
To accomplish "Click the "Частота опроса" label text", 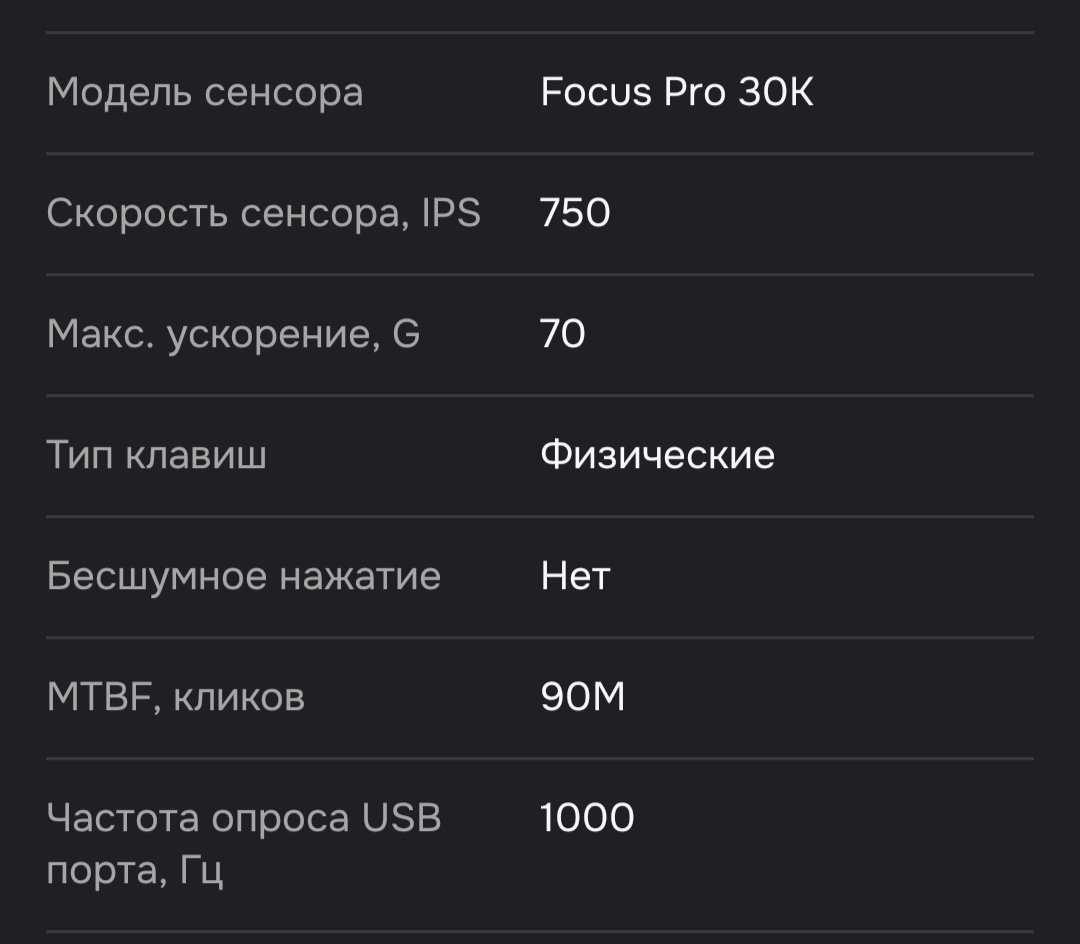I will coord(198,819).
